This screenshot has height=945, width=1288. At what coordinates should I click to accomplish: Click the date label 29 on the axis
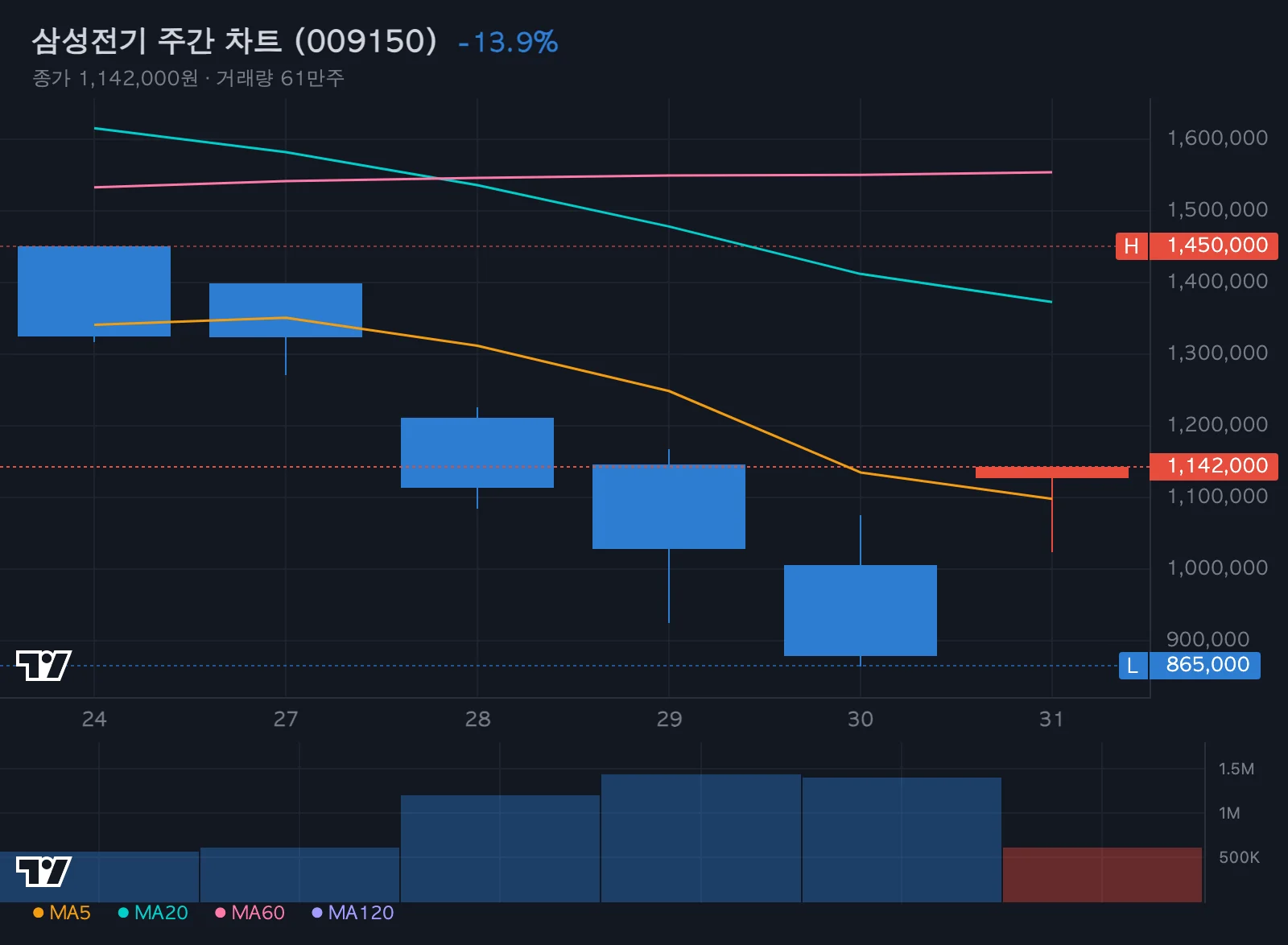(669, 719)
